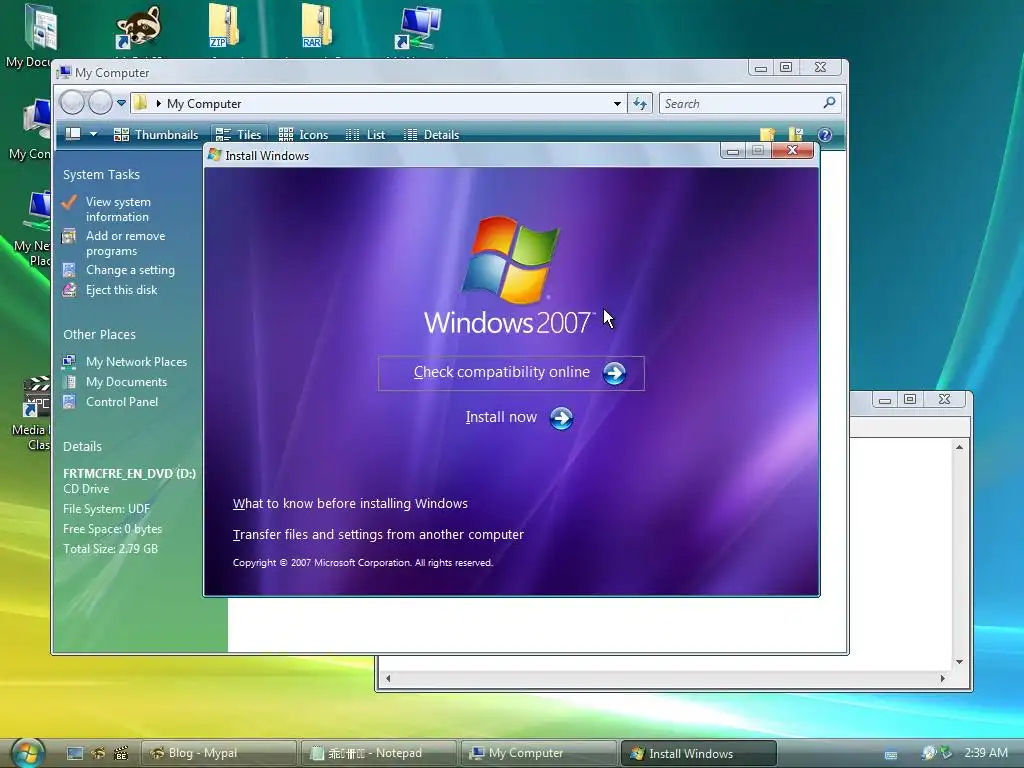Viewport: 1024px width, 768px height.
Task: Click Change a setting task
Action: [130, 270]
